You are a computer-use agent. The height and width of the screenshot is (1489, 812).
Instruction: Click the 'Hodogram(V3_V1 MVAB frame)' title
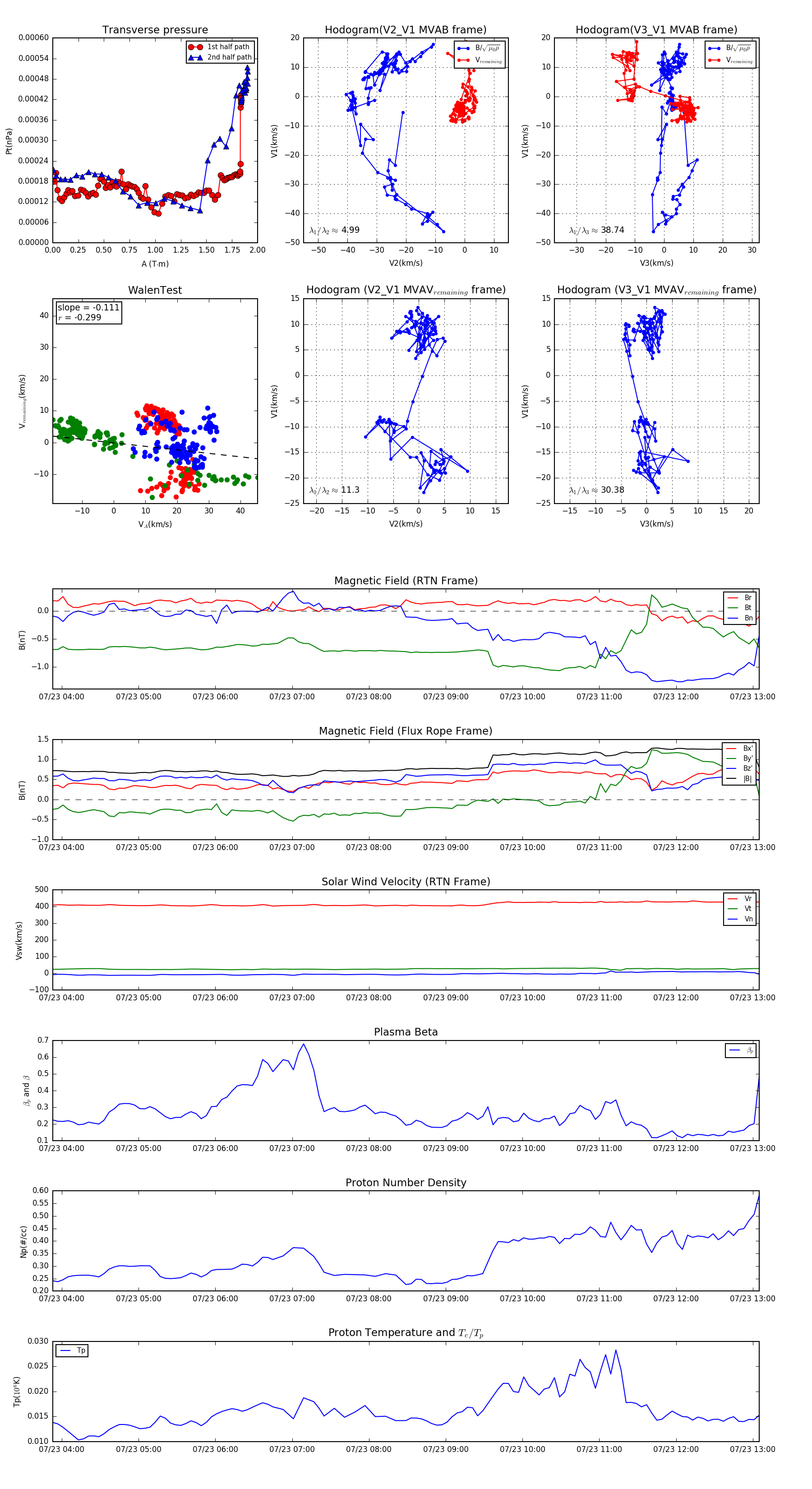656,30
